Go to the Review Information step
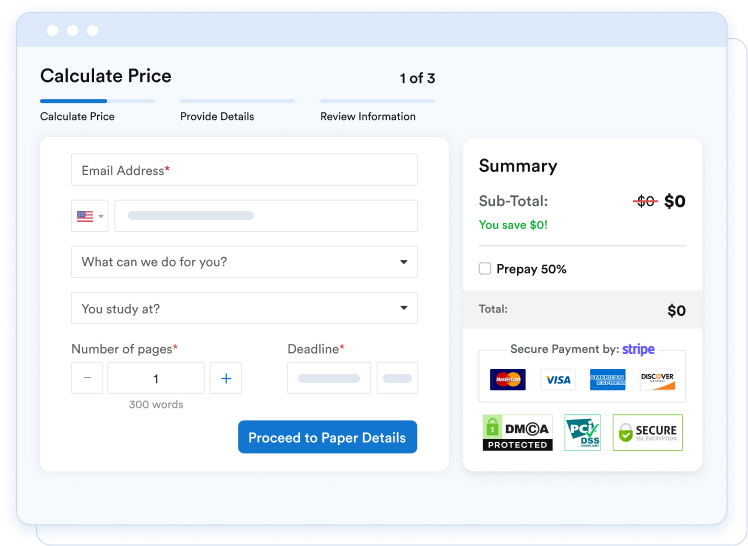748x546 pixels. pos(367,116)
